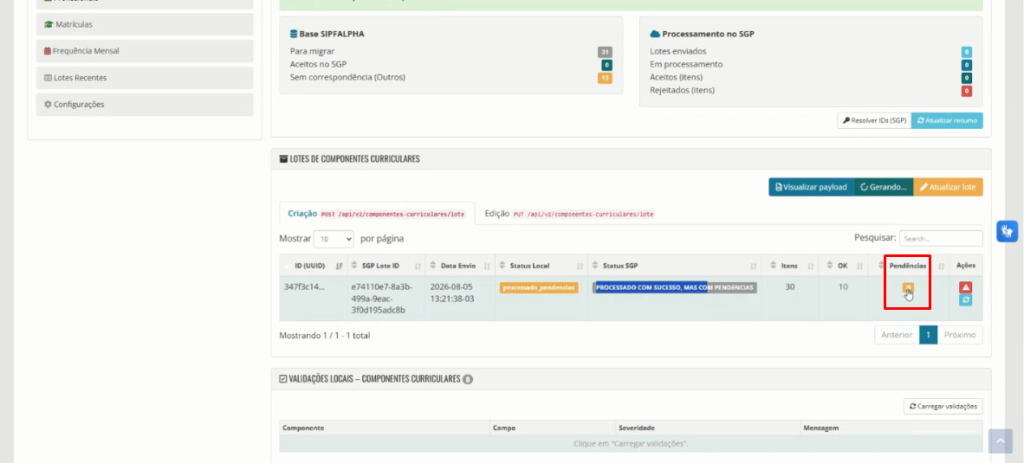Click the info icon beside Validações Locais title
Image resolution: width=1024 pixels, height=463 pixels.
468,379
